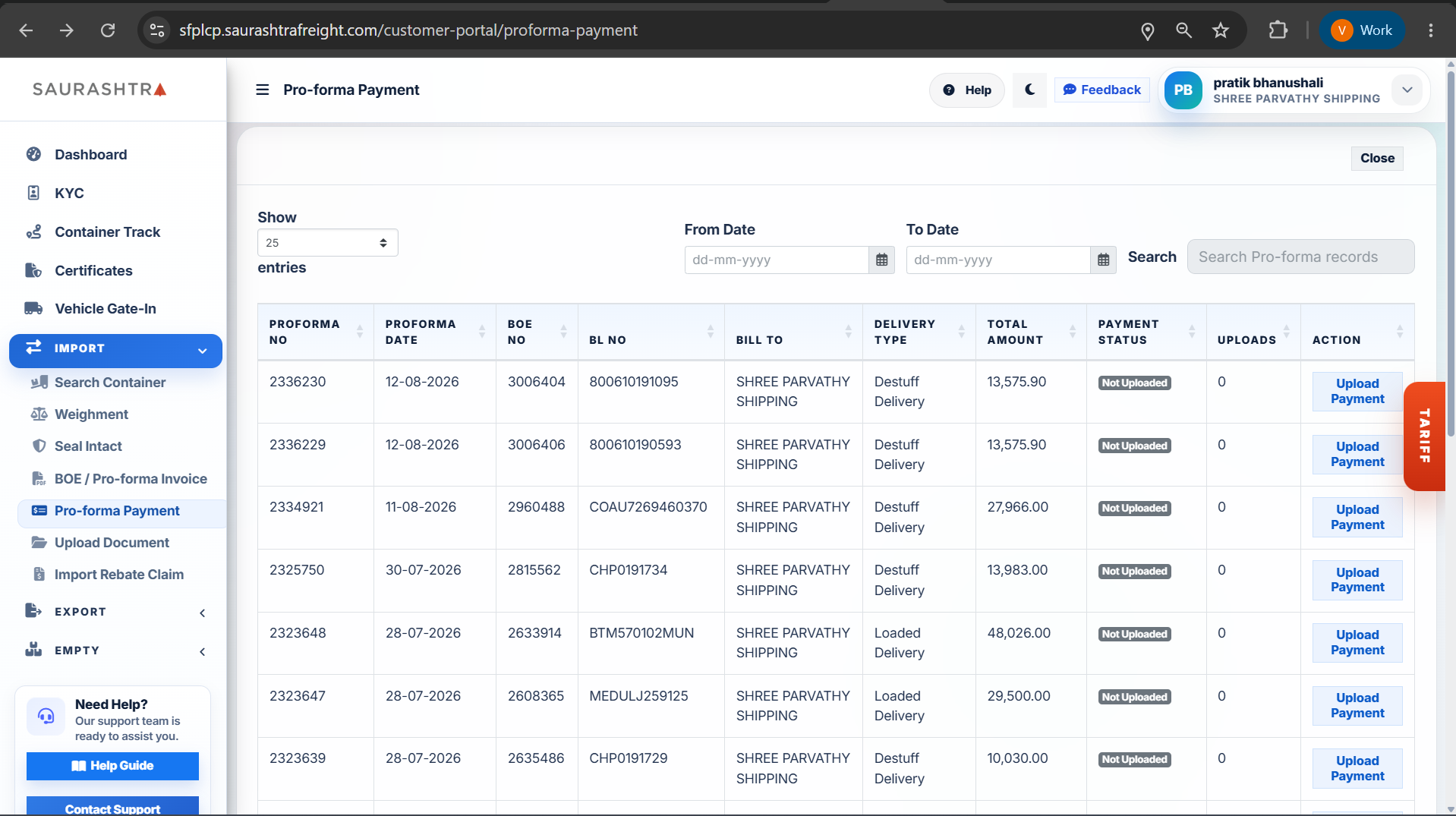
Task: Expand the user profile chevron
Action: pyautogui.click(x=1407, y=90)
